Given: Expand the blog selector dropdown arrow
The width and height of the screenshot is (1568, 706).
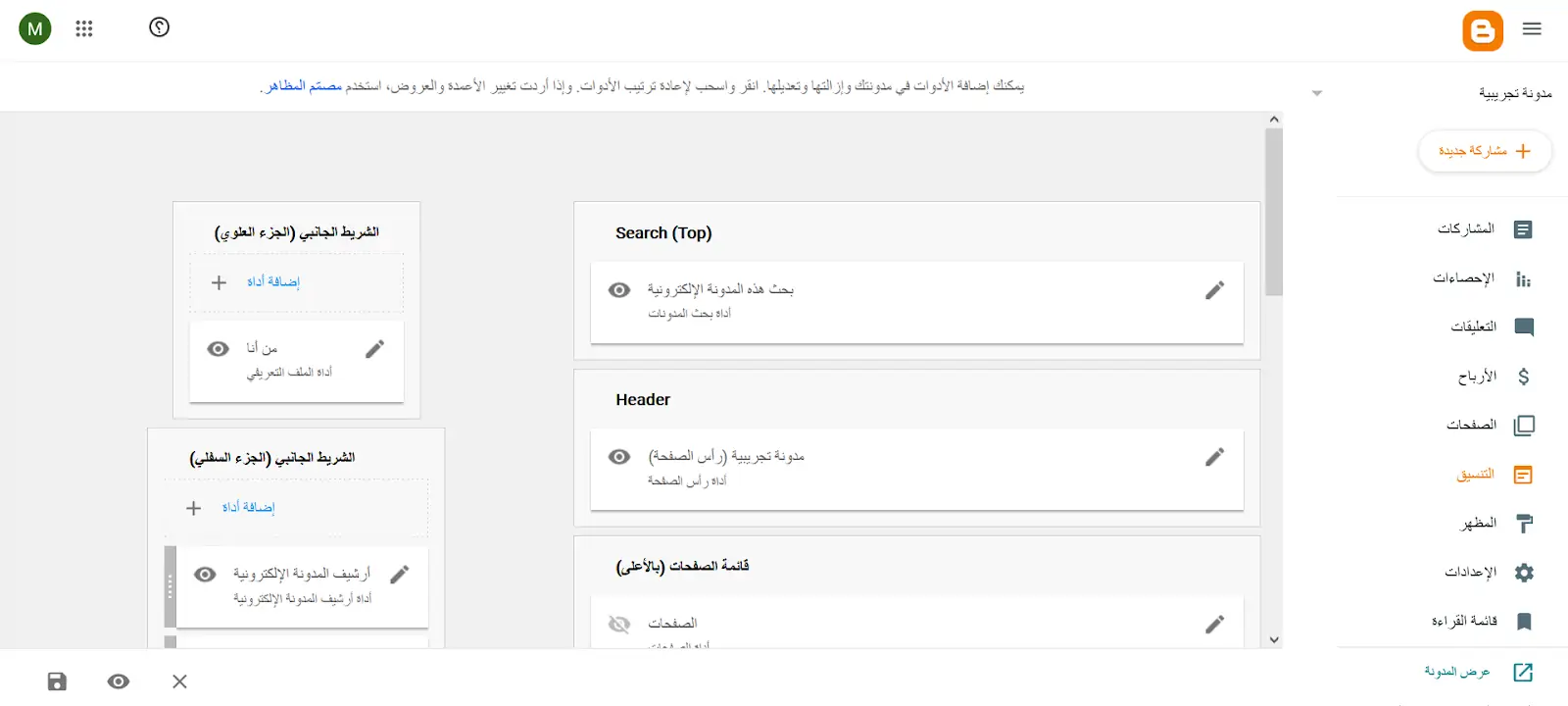Looking at the screenshot, I should tap(1317, 93).
